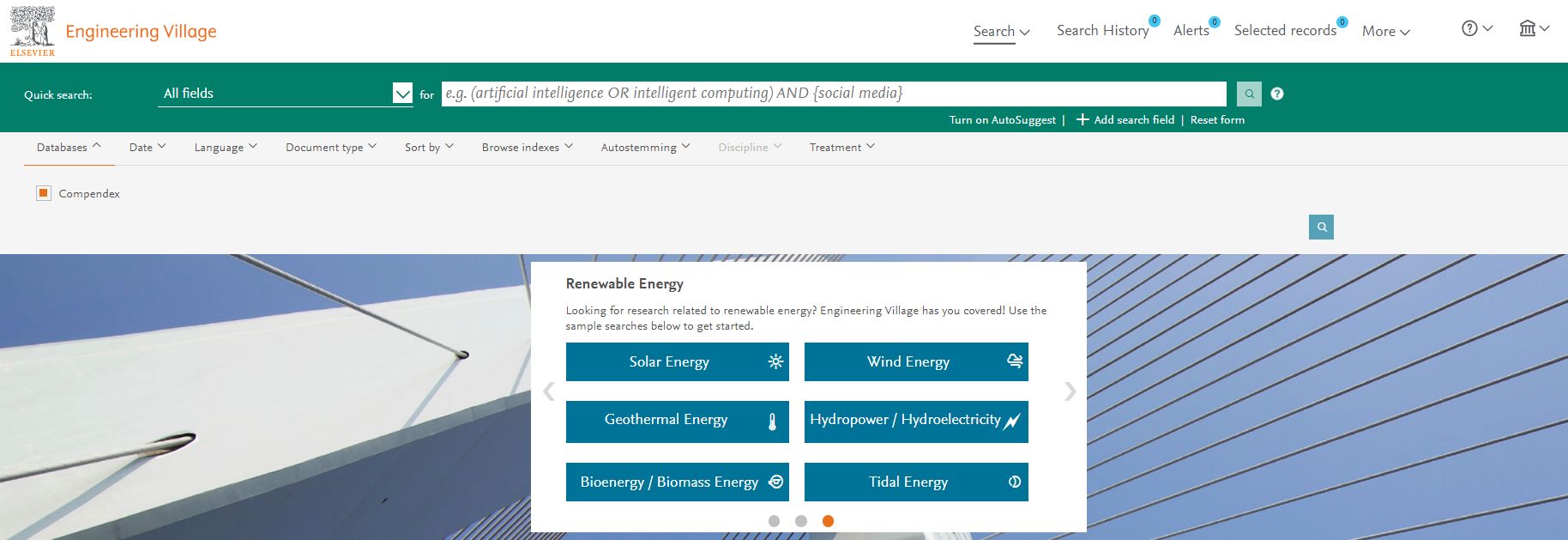
Task: Click the plus icon for adding field
Action: tap(1083, 119)
